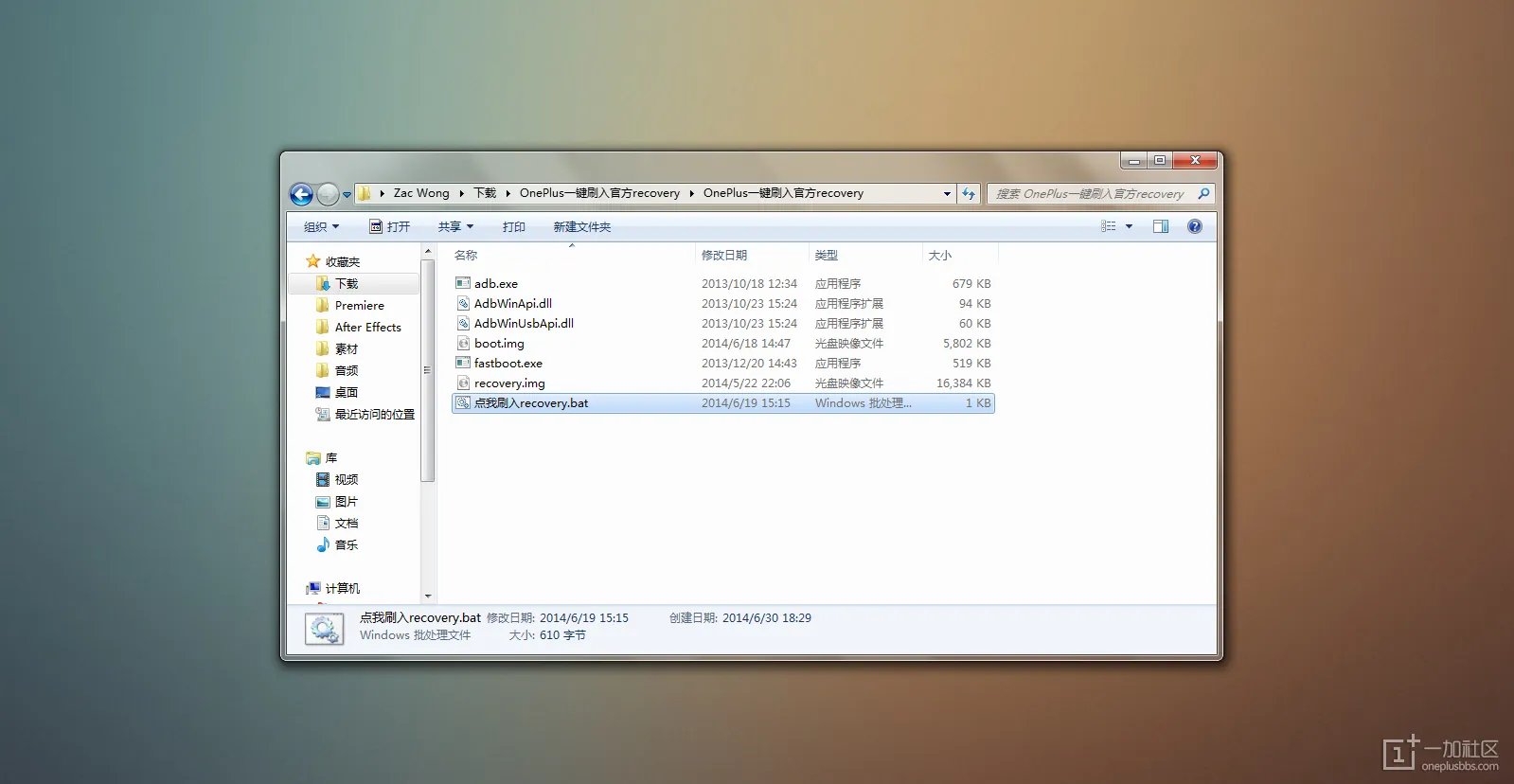Open the Help question mark icon
The height and width of the screenshot is (784, 1514).
[1194, 226]
